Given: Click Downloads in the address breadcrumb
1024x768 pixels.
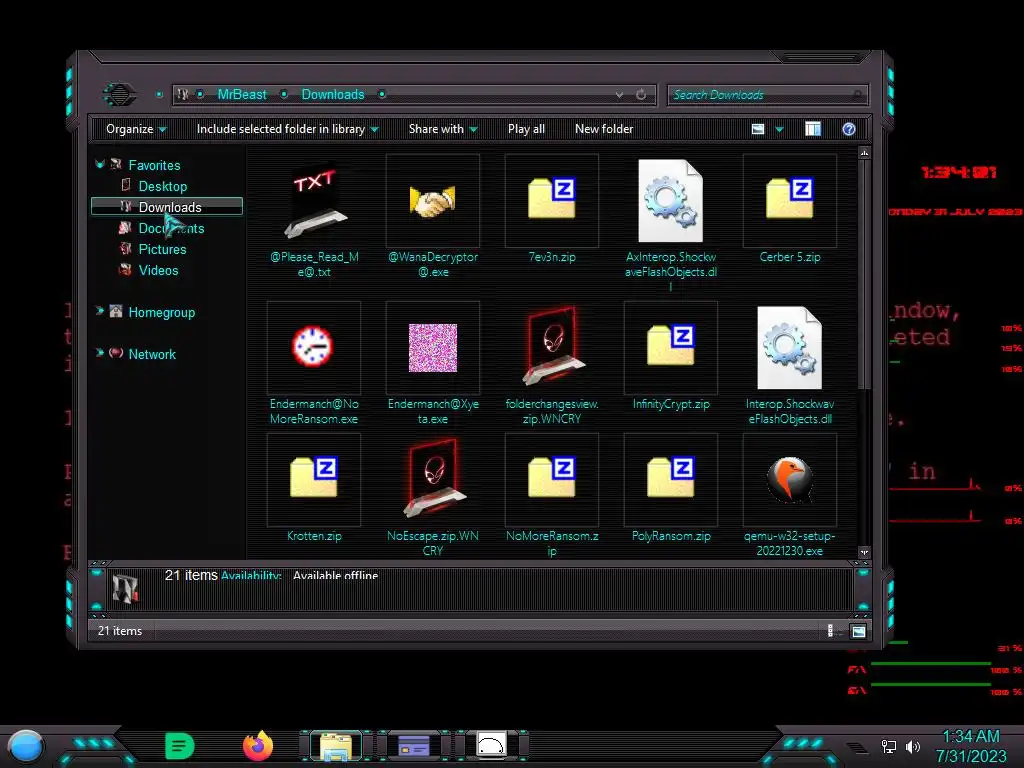Looking at the screenshot, I should (x=332, y=95).
